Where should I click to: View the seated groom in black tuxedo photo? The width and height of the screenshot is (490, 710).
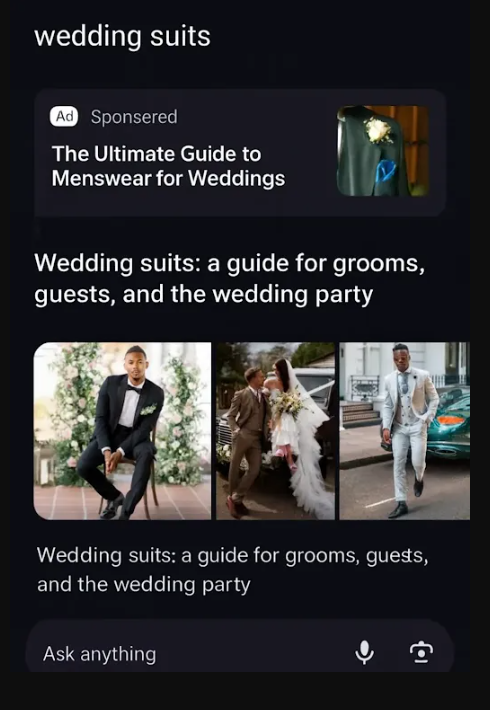coord(122,431)
